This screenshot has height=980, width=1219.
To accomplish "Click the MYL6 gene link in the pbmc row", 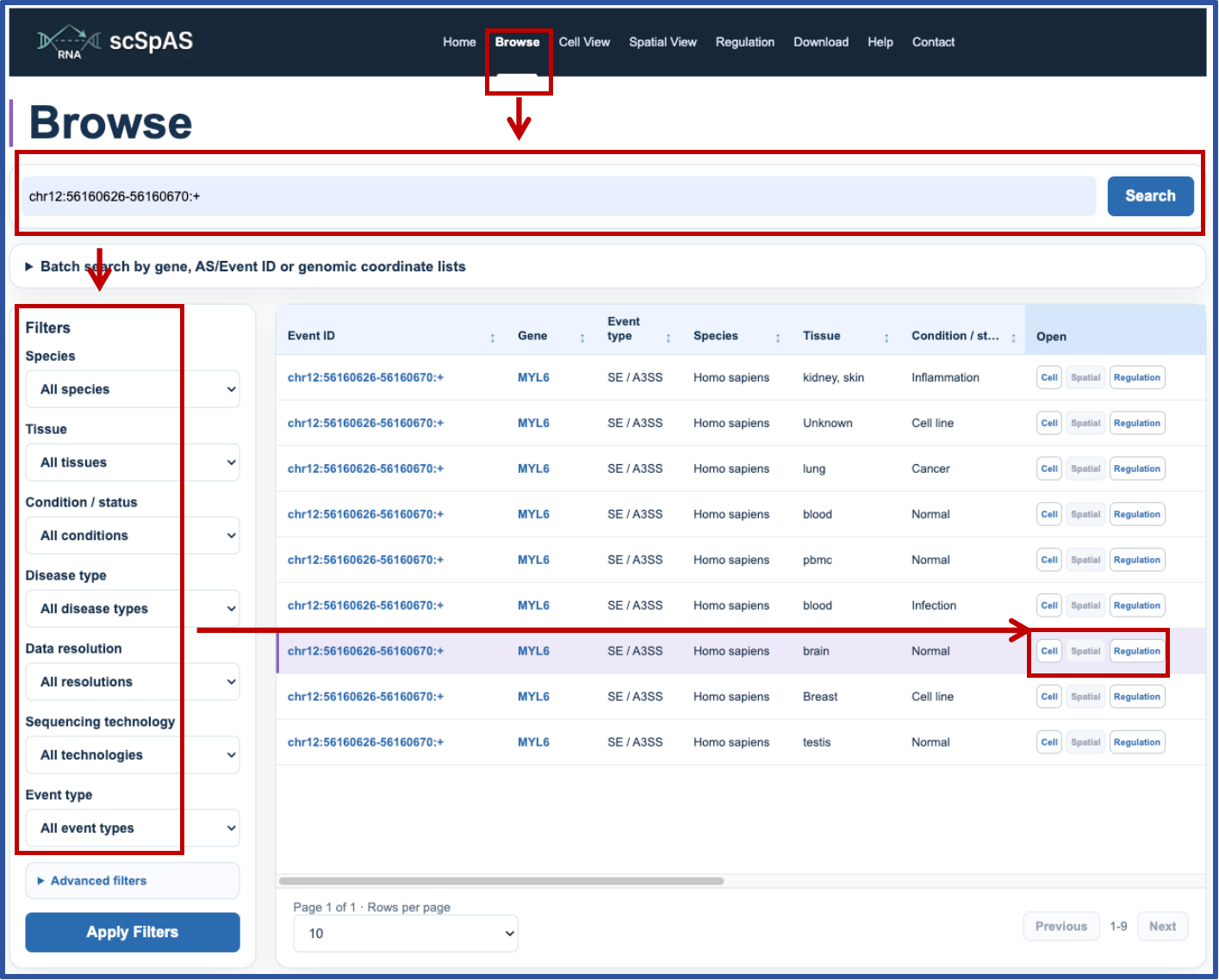I will click(x=533, y=561).
